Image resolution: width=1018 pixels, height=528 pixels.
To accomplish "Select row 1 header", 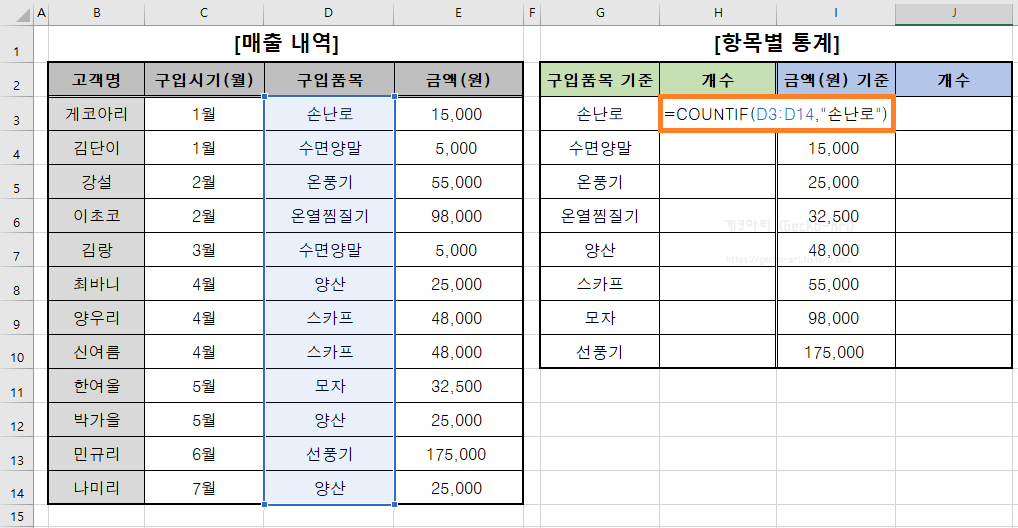I will point(16,44).
